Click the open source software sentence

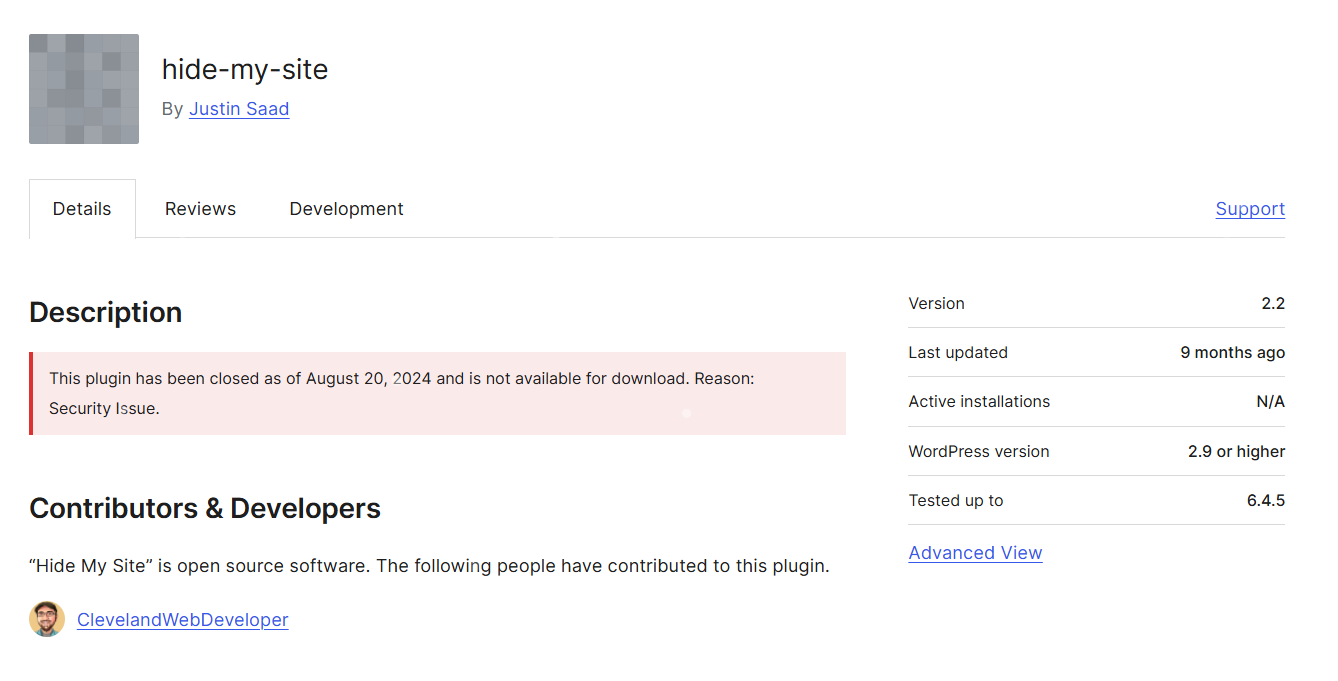[x=430, y=566]
